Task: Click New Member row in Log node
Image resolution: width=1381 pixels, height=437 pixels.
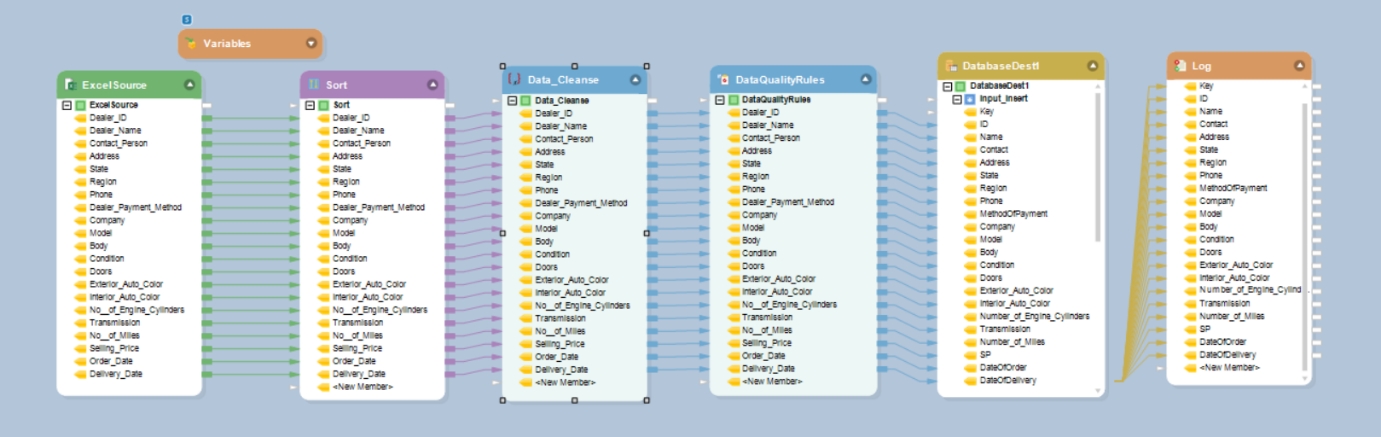Action: click(1229, 368)
